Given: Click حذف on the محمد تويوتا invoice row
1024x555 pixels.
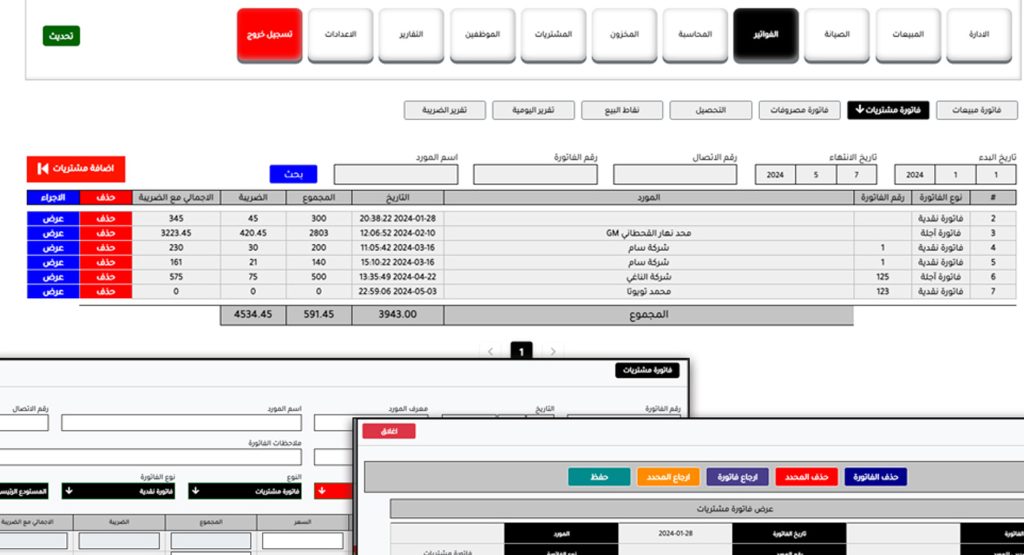Looking at the screenshot, I should pos(105,291).
